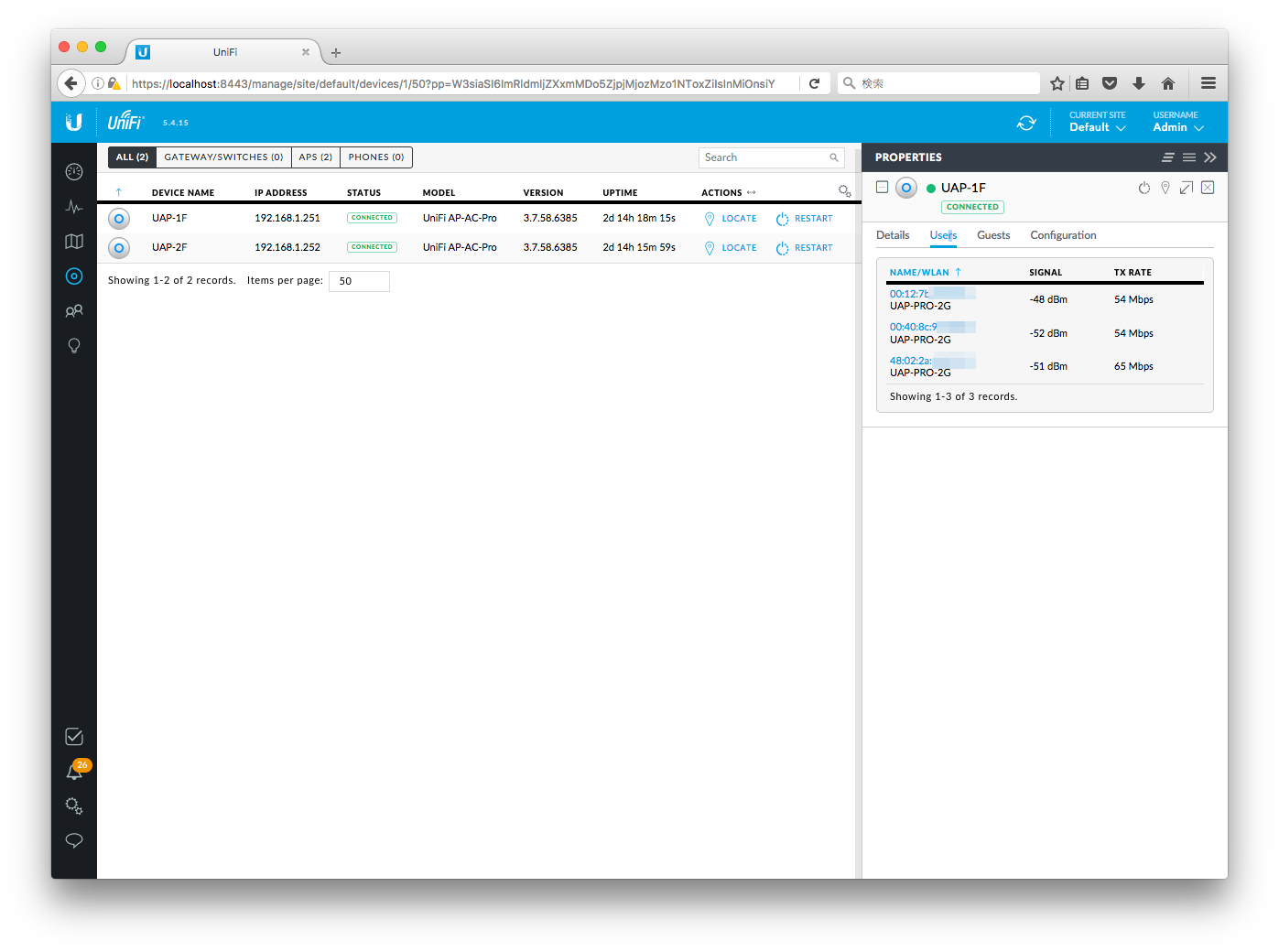Sort by the Device Name column header
Image resolution: width=1279 pixels, height=952 pixels.
(183, 192)
